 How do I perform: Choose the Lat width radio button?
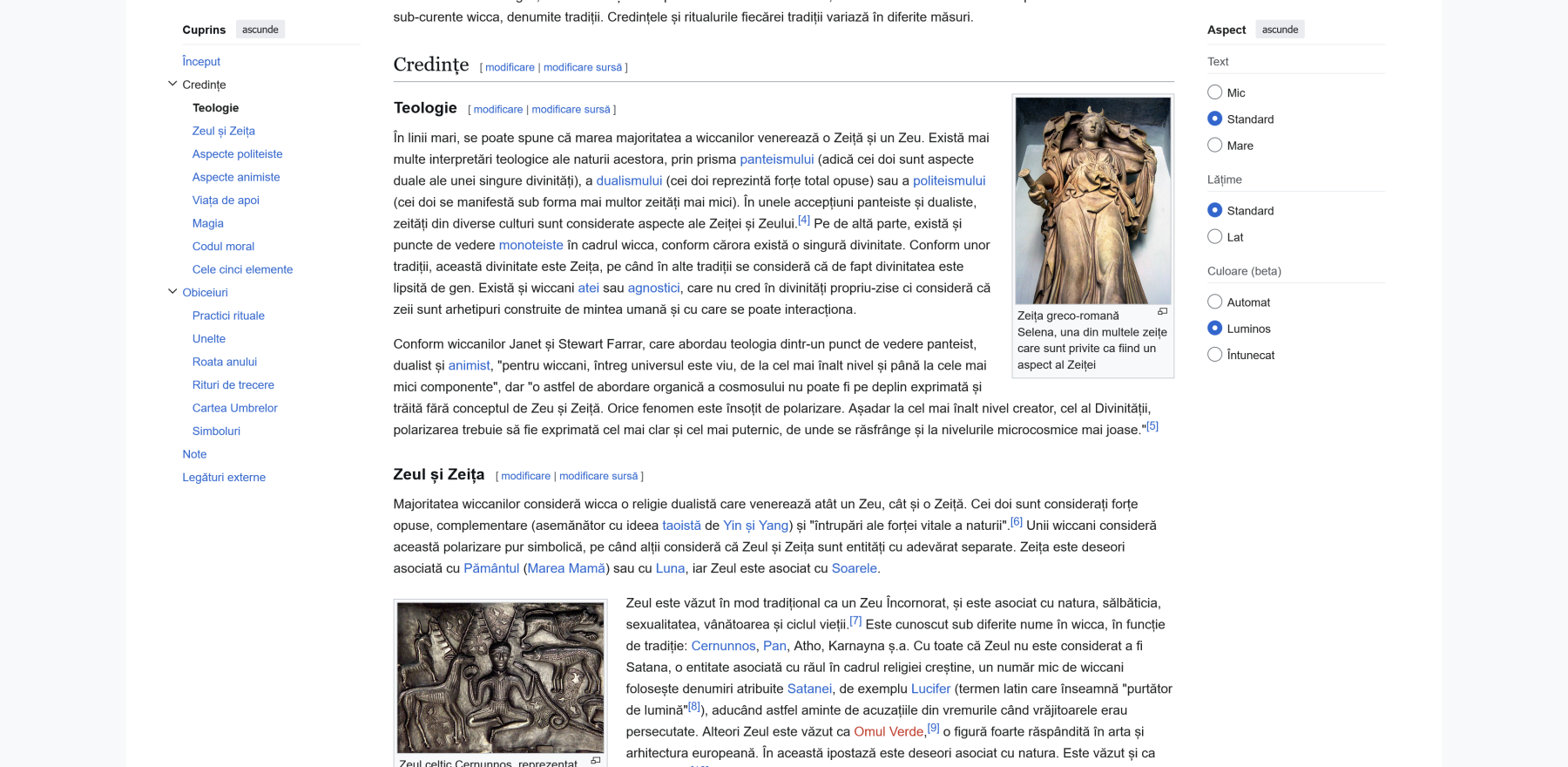tap(1215, 237)
